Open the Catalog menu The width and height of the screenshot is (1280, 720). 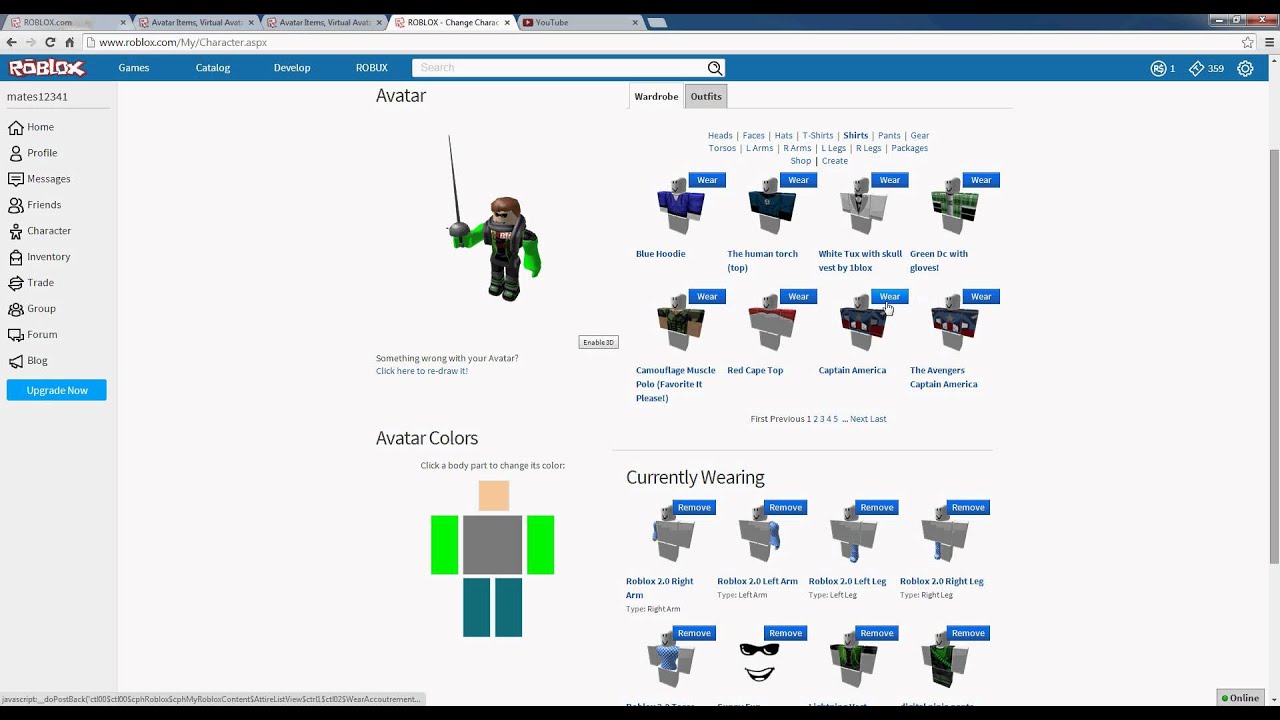point(213,68)
